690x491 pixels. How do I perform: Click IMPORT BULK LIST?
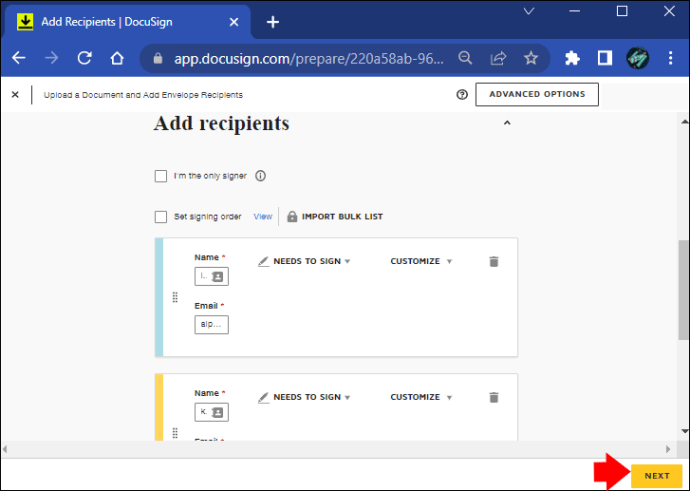[342, 216]
